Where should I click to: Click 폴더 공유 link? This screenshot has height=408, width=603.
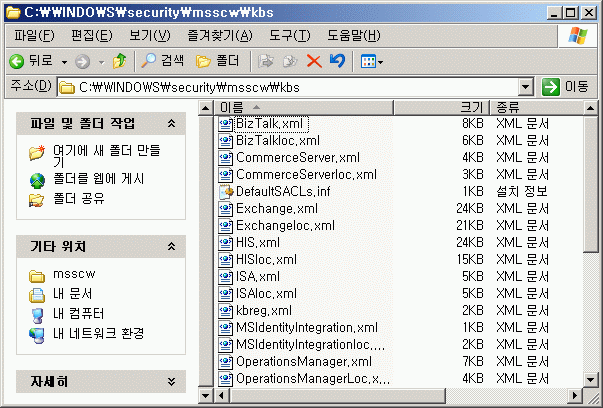(78, 198)
